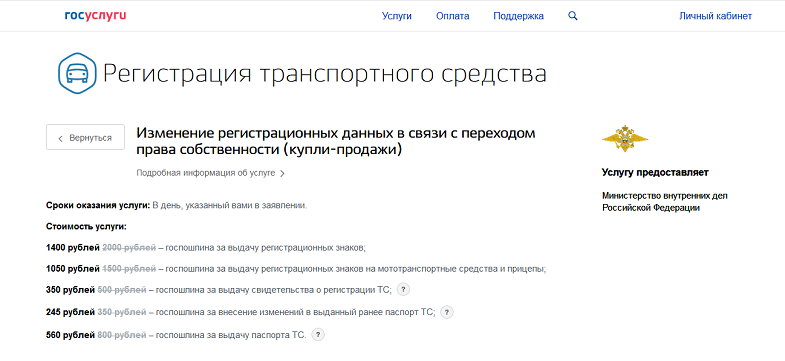Viewport: 785px width, 361px height.
Task: Click the 1050 рублей price text
Action: (x=73, y=269)
